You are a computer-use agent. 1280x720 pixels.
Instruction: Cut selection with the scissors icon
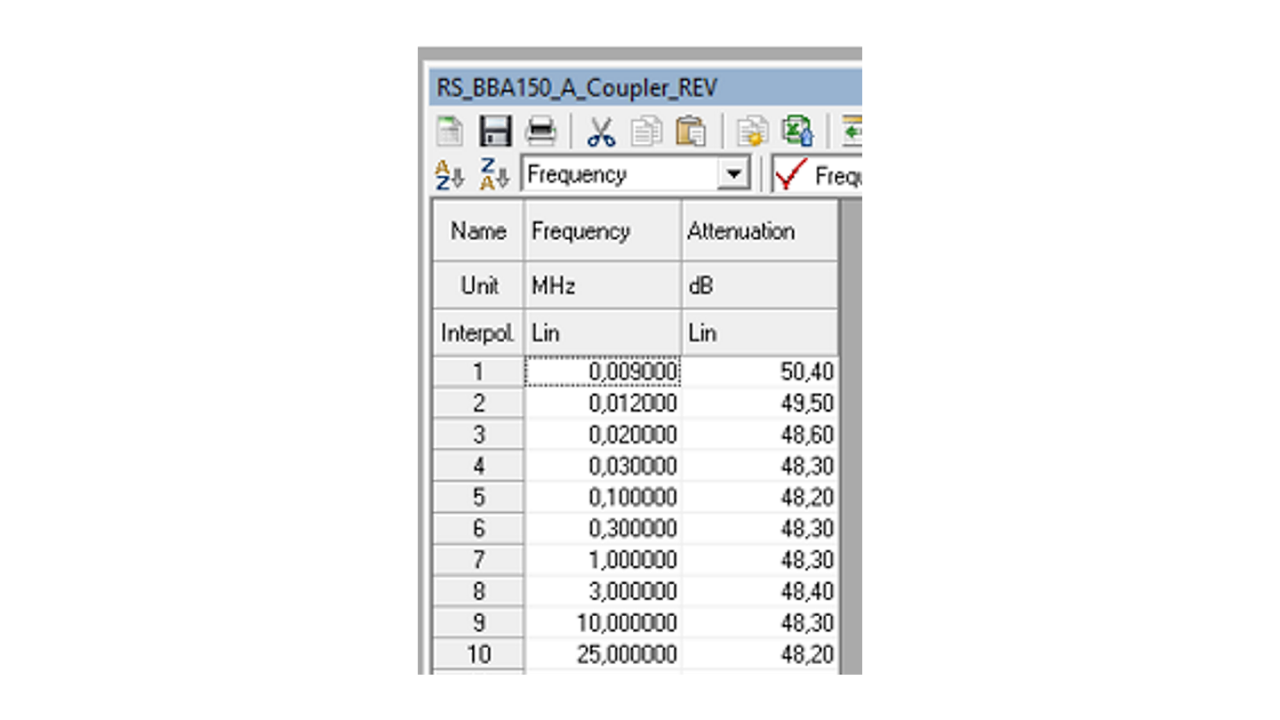(x=600, y=131)
